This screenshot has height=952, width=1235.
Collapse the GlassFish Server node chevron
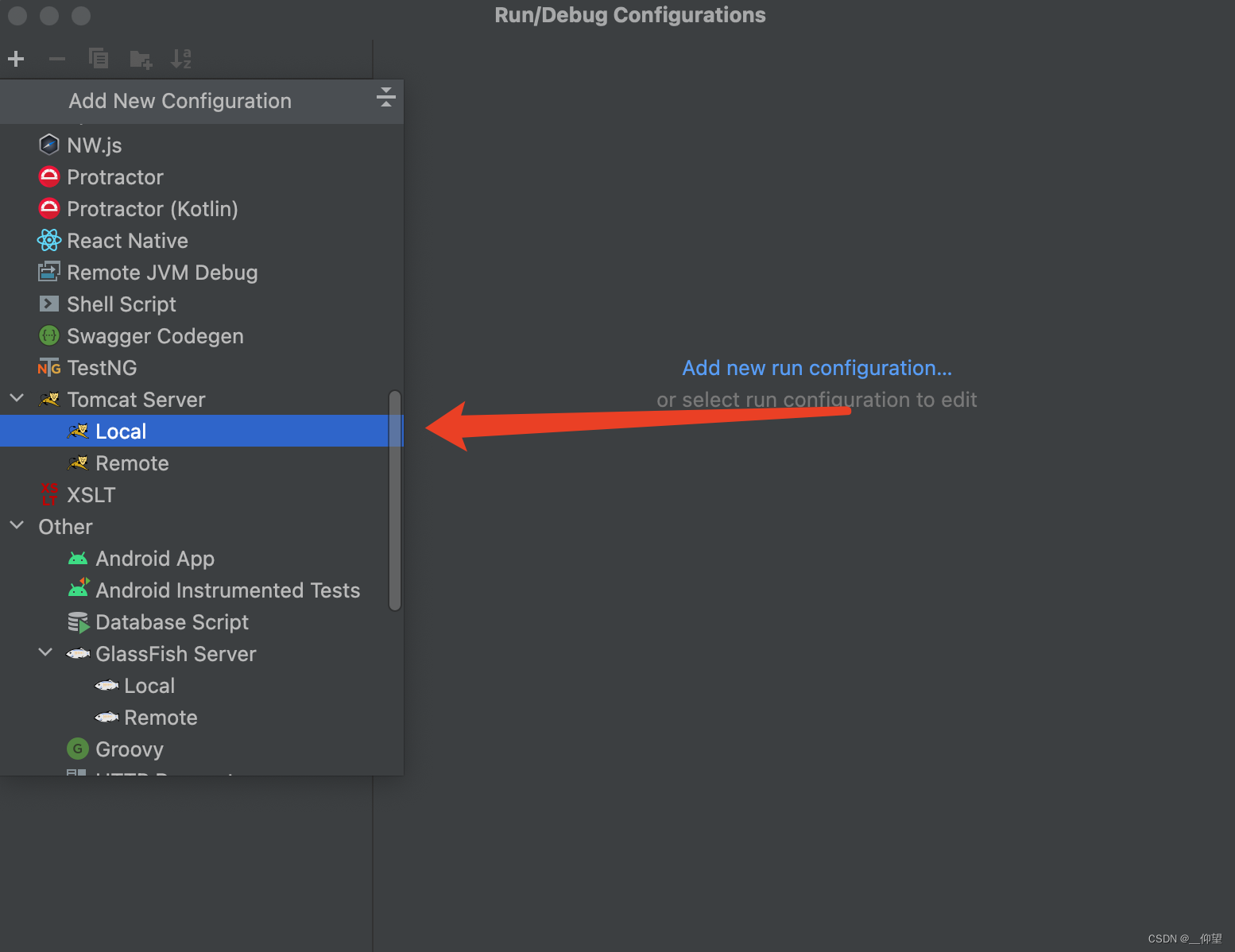click(45, 652)
